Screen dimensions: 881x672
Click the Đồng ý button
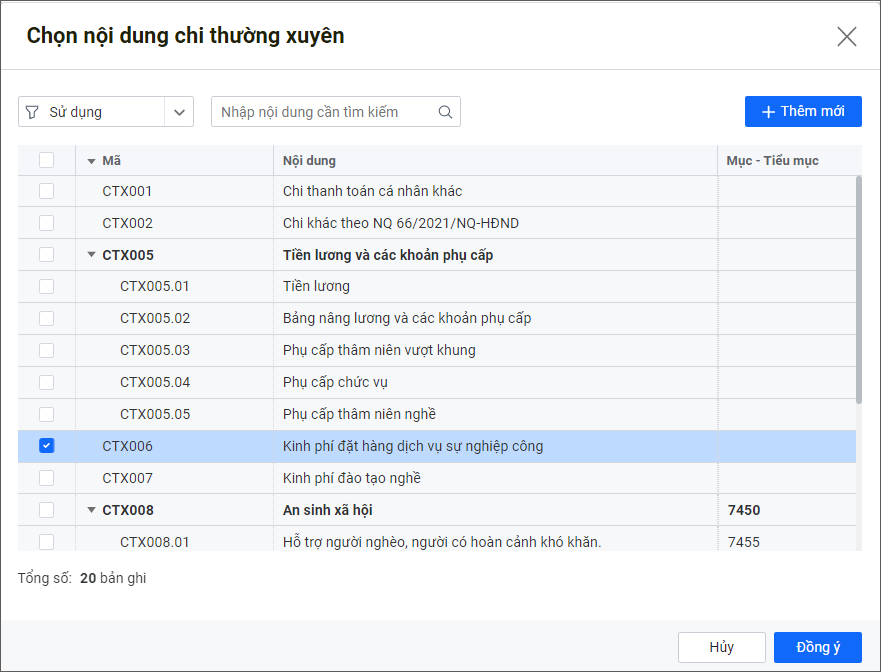817,647
